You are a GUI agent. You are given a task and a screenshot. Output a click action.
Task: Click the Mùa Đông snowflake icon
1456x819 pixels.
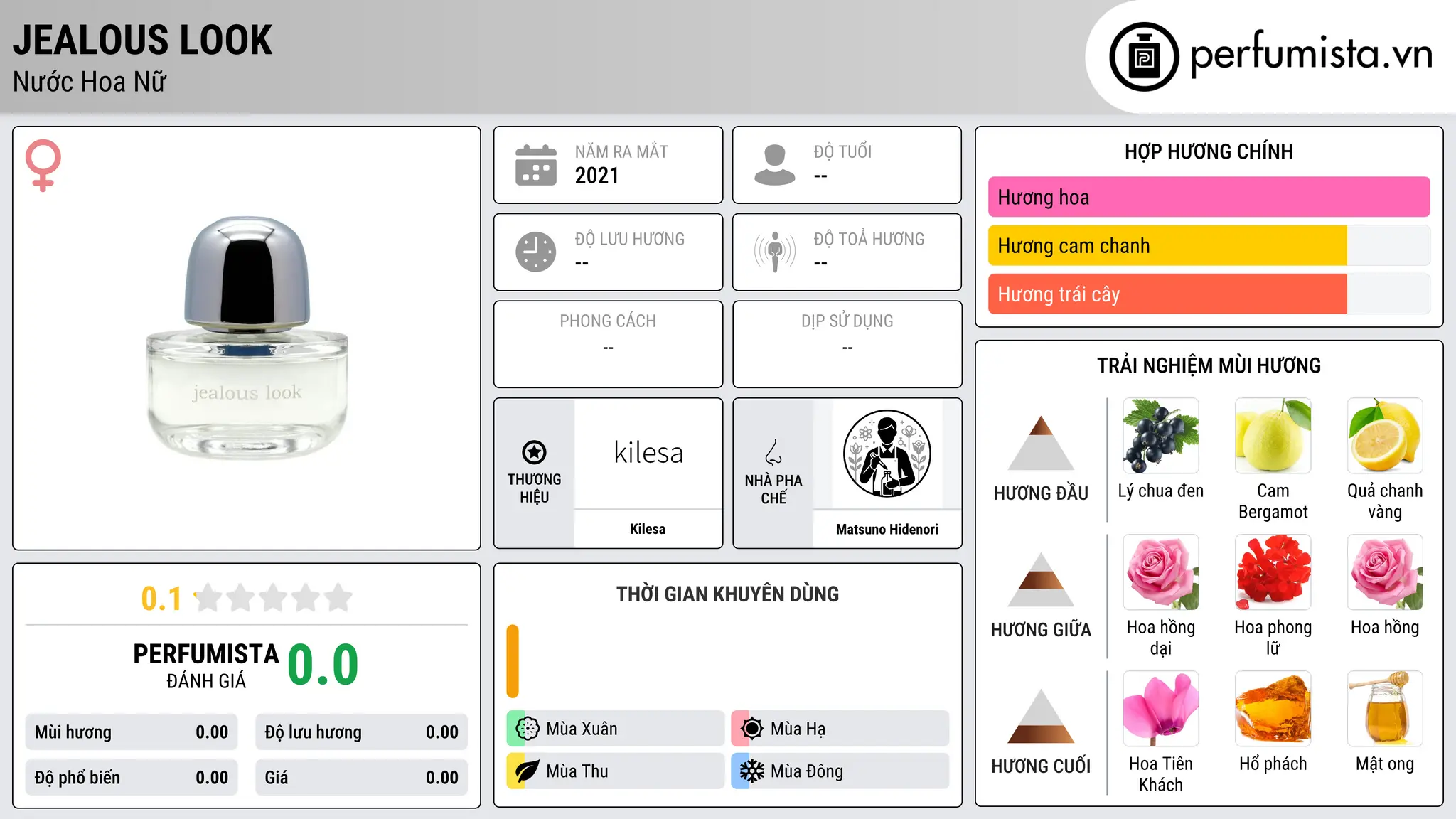click(x=752, y=771)
